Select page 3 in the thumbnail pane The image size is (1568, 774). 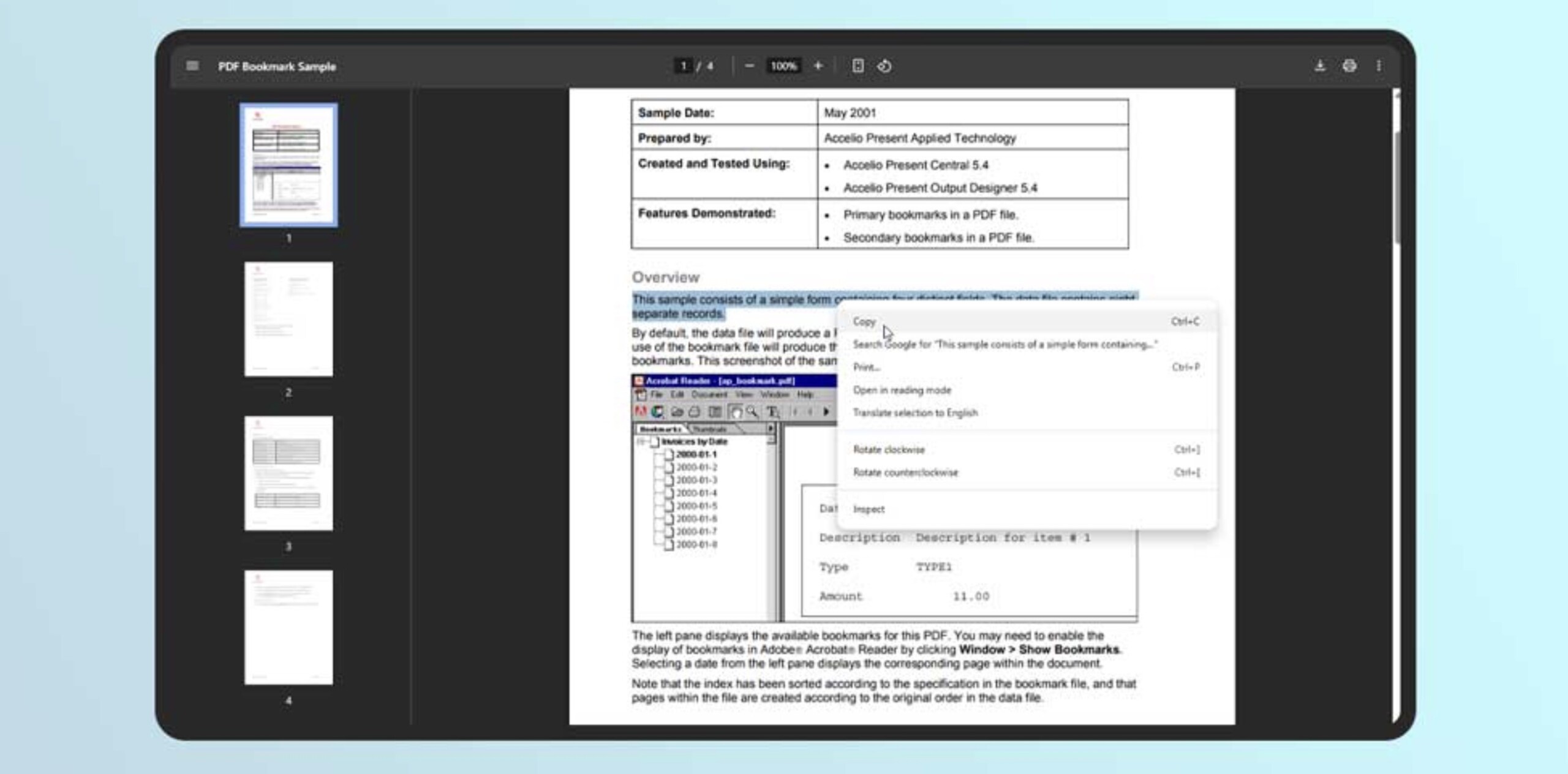pyautogui.click(x=288, y=473)
